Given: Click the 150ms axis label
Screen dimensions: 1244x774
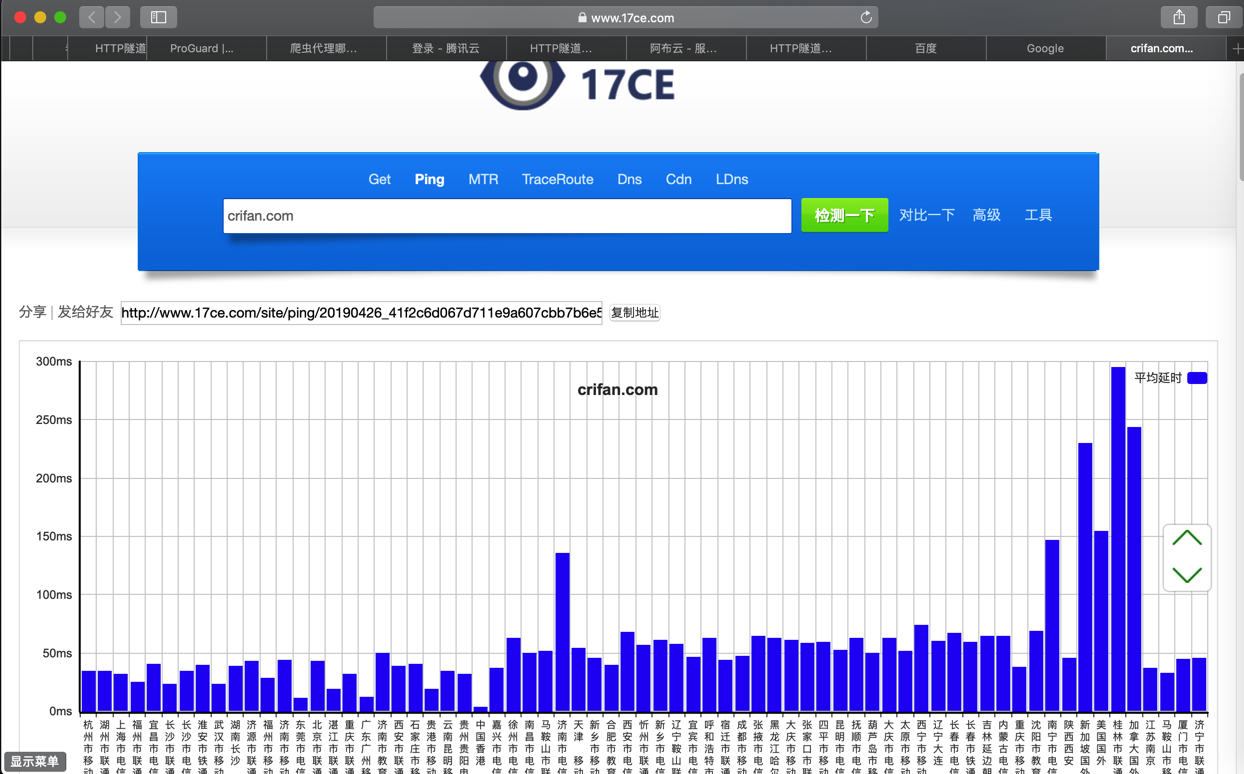Looking at the screenshot, I should (x=54, y=536).
